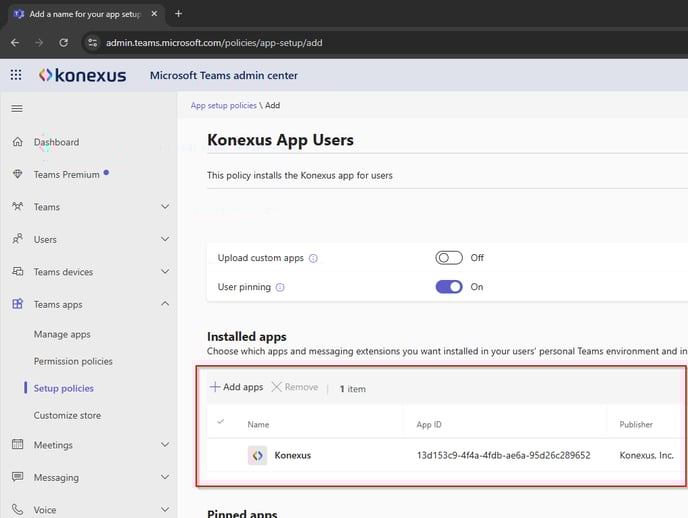Expand the Teams menu chevron
688x518 pixels.
(165, 207)
